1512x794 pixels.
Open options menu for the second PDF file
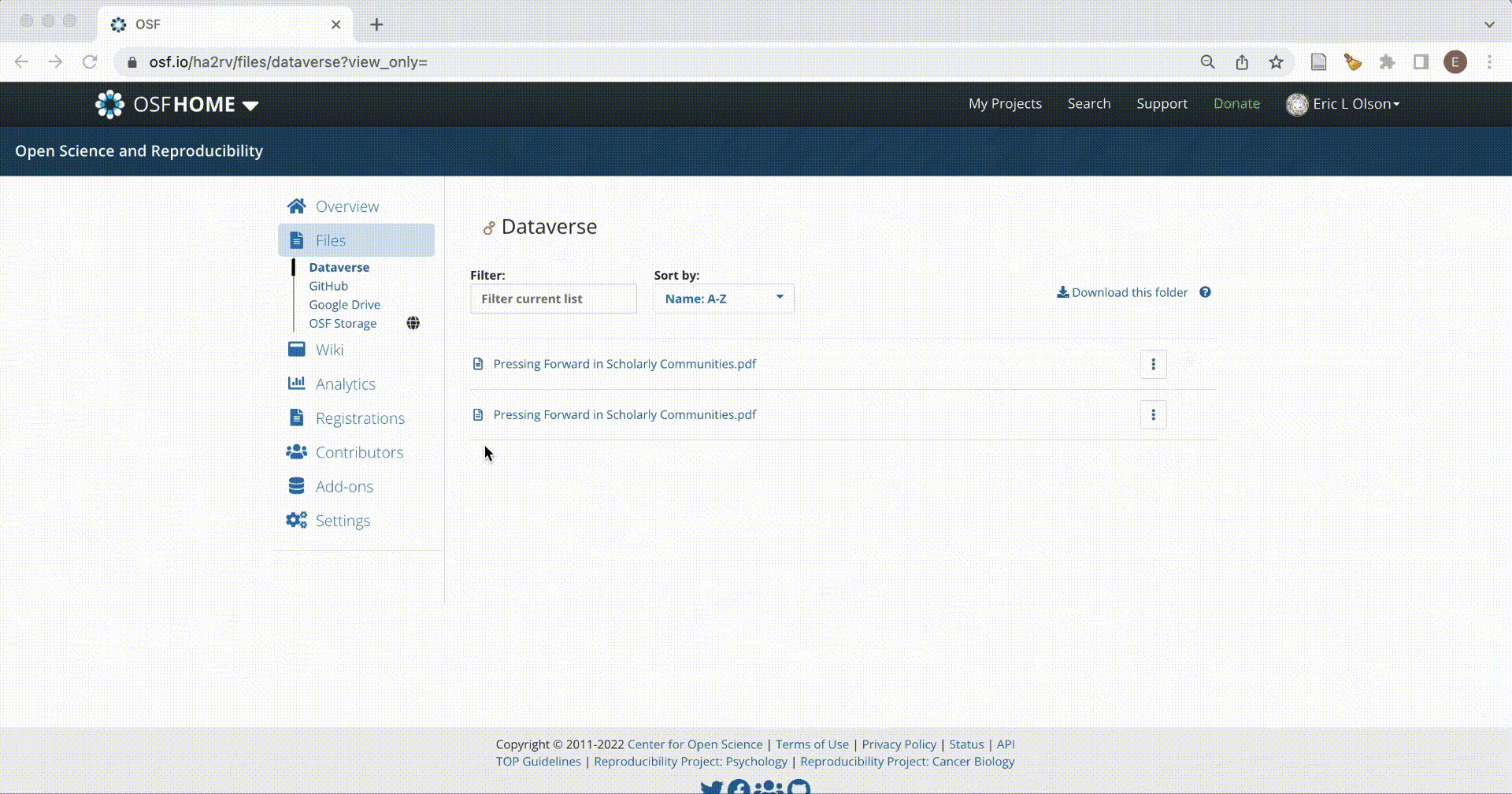coord(1153,414)
